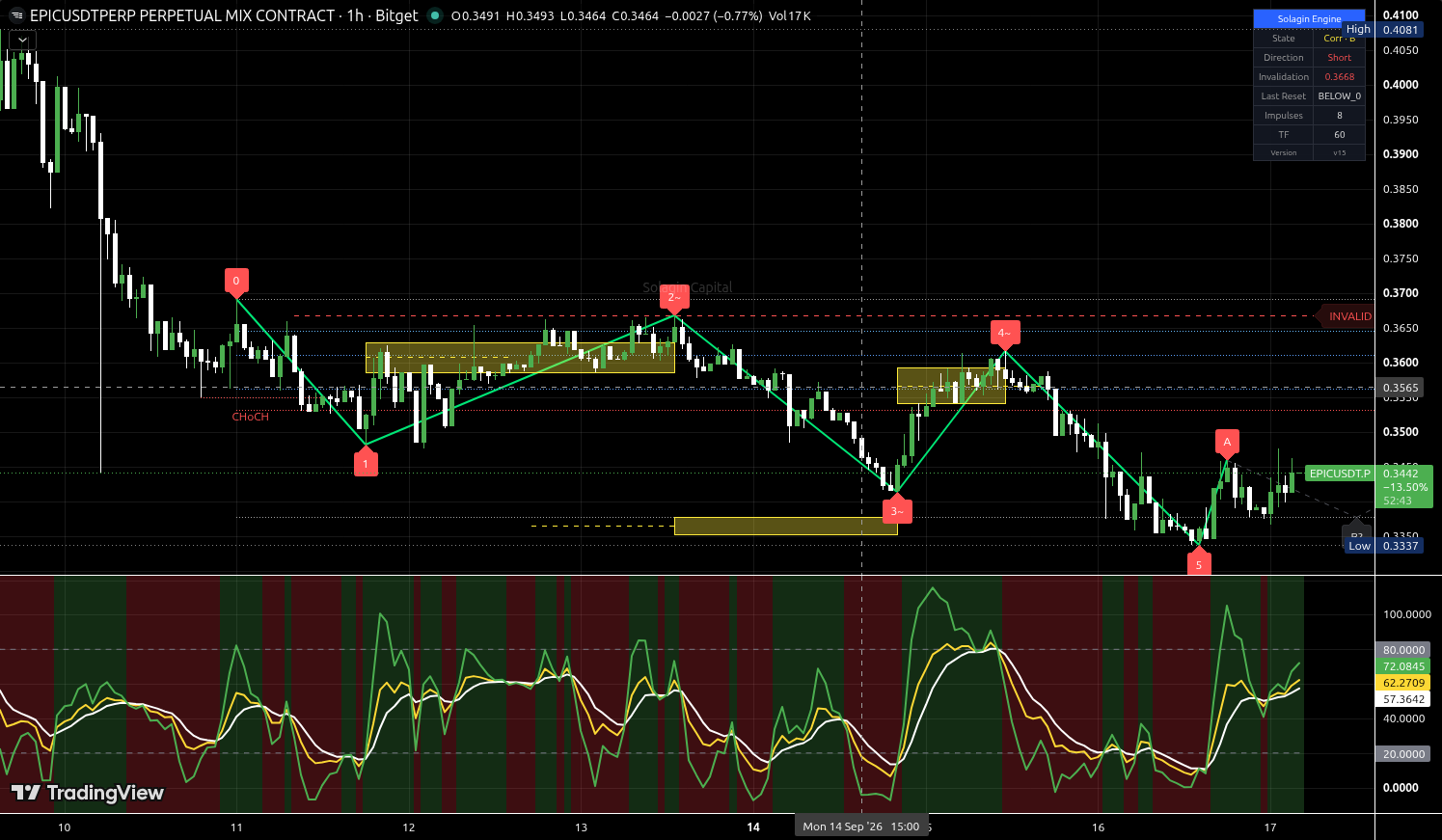Click the CHoCH label on the chart
Viewport: 1442px width, 840px height.
pos(250,417)
